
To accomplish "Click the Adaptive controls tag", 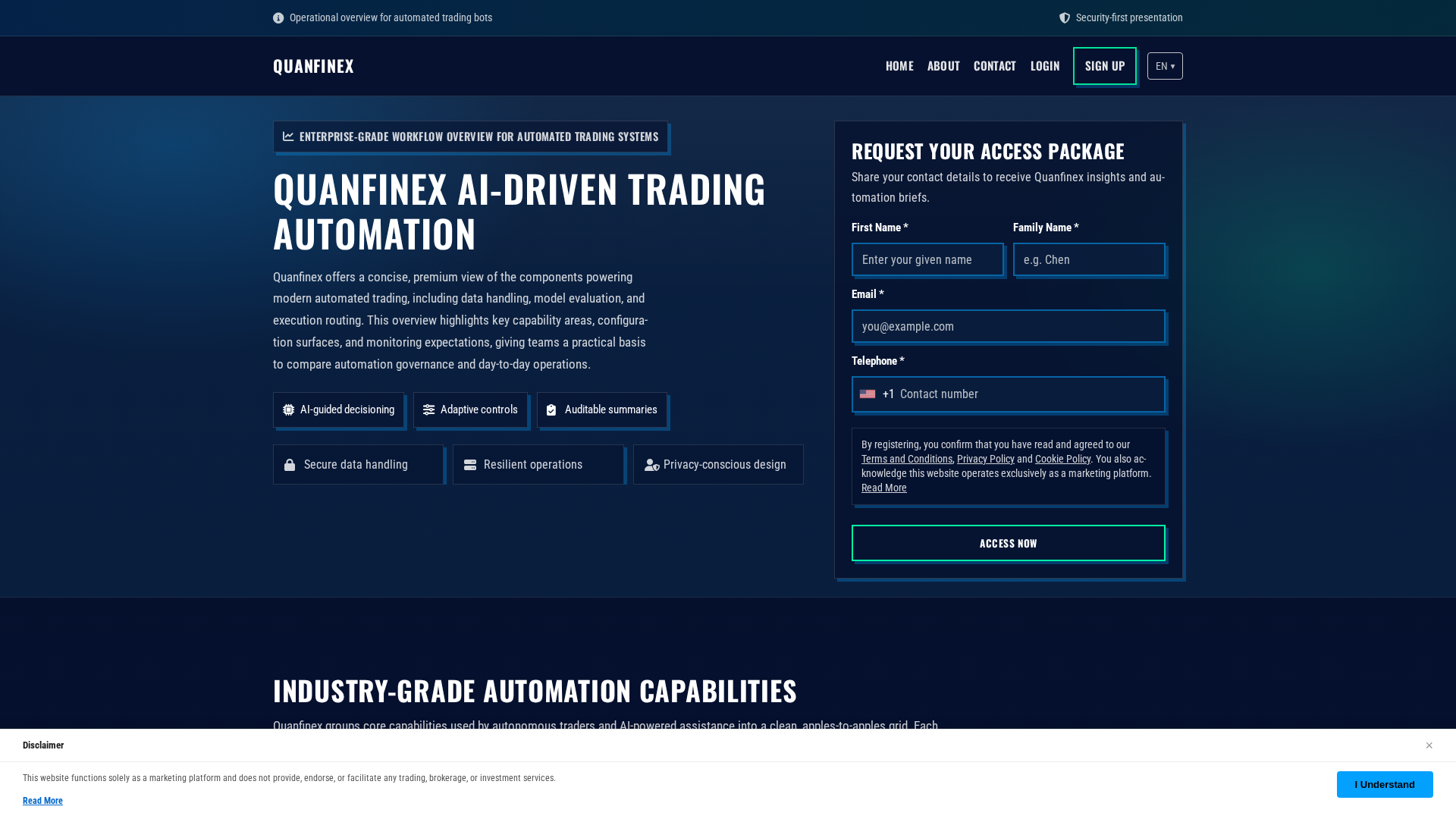I will [470, 410].
